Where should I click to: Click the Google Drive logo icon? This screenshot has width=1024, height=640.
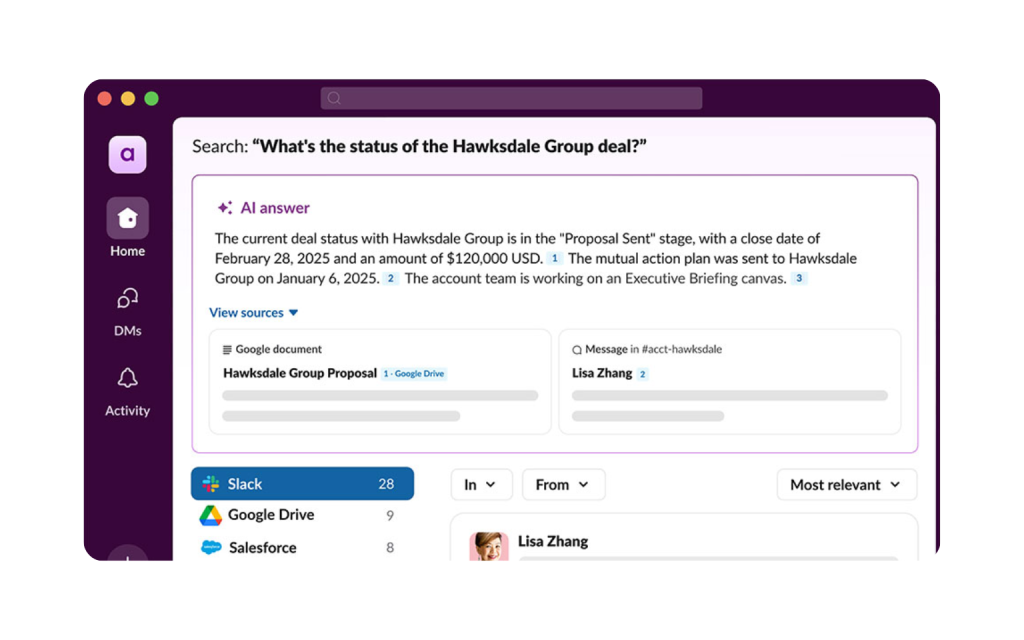[x=210, y=515]
